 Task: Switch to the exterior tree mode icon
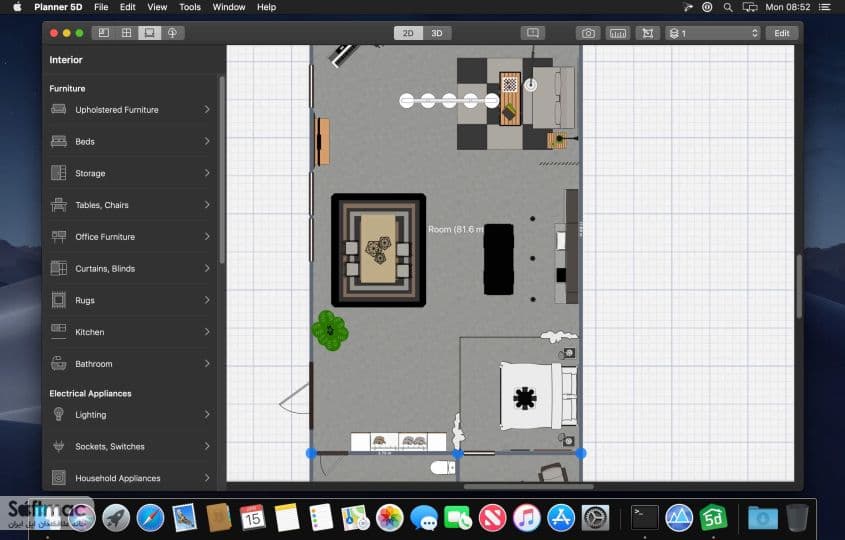[172, 33]
